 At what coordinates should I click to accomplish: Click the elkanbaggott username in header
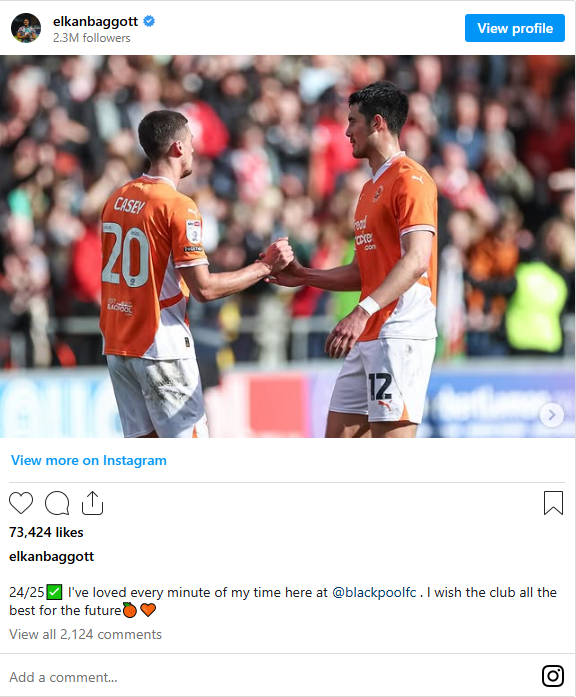click(x=96, y=21)
